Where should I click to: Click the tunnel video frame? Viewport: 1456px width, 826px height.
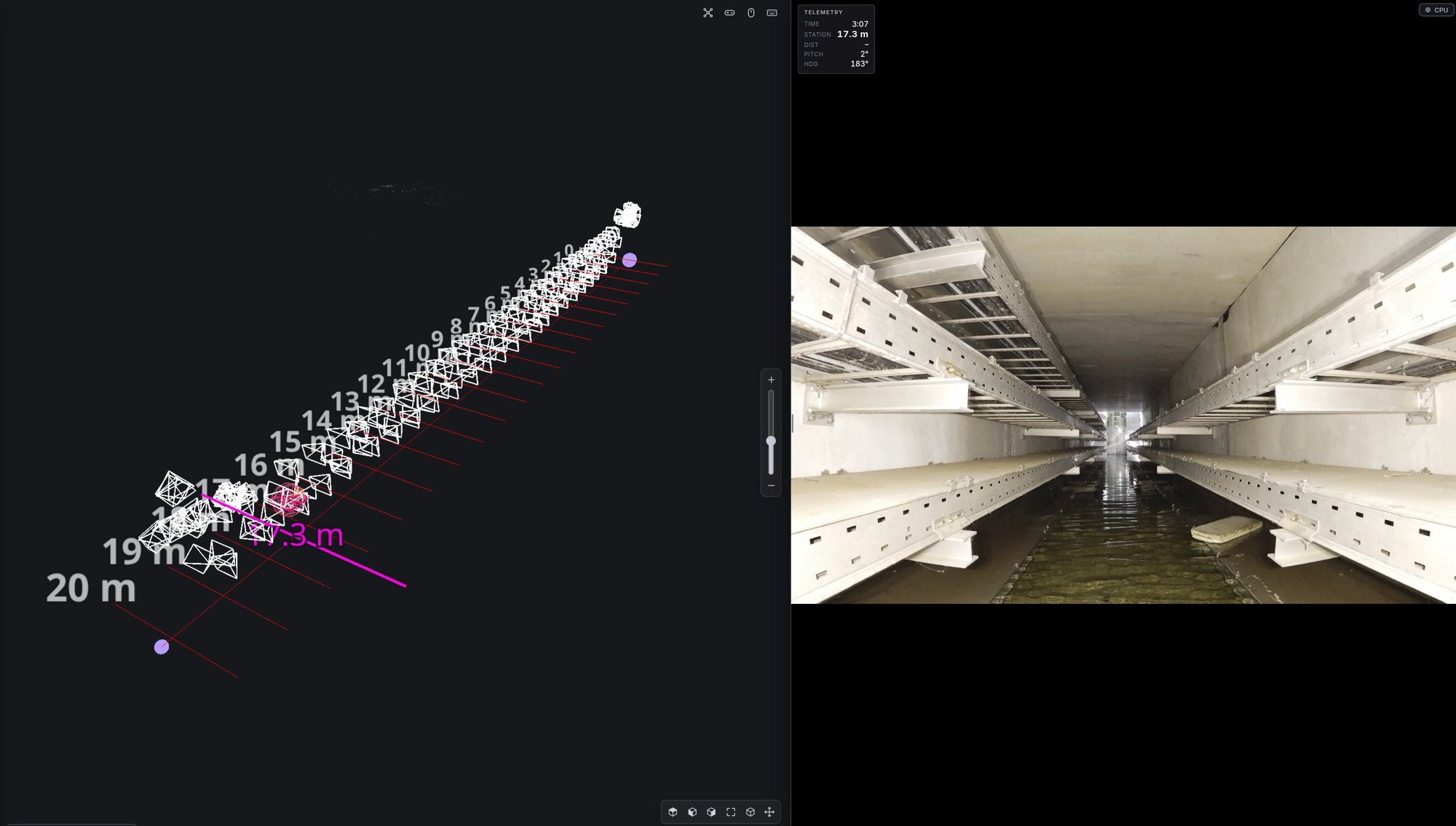[x=1123, y=414]
